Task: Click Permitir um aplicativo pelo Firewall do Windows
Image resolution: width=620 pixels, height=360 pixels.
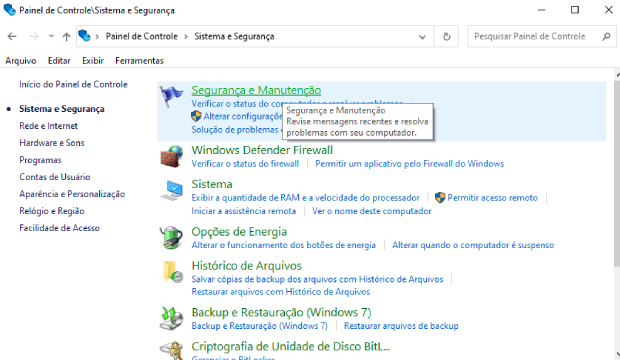Action: pyautogui.click(x=410, y=164)
